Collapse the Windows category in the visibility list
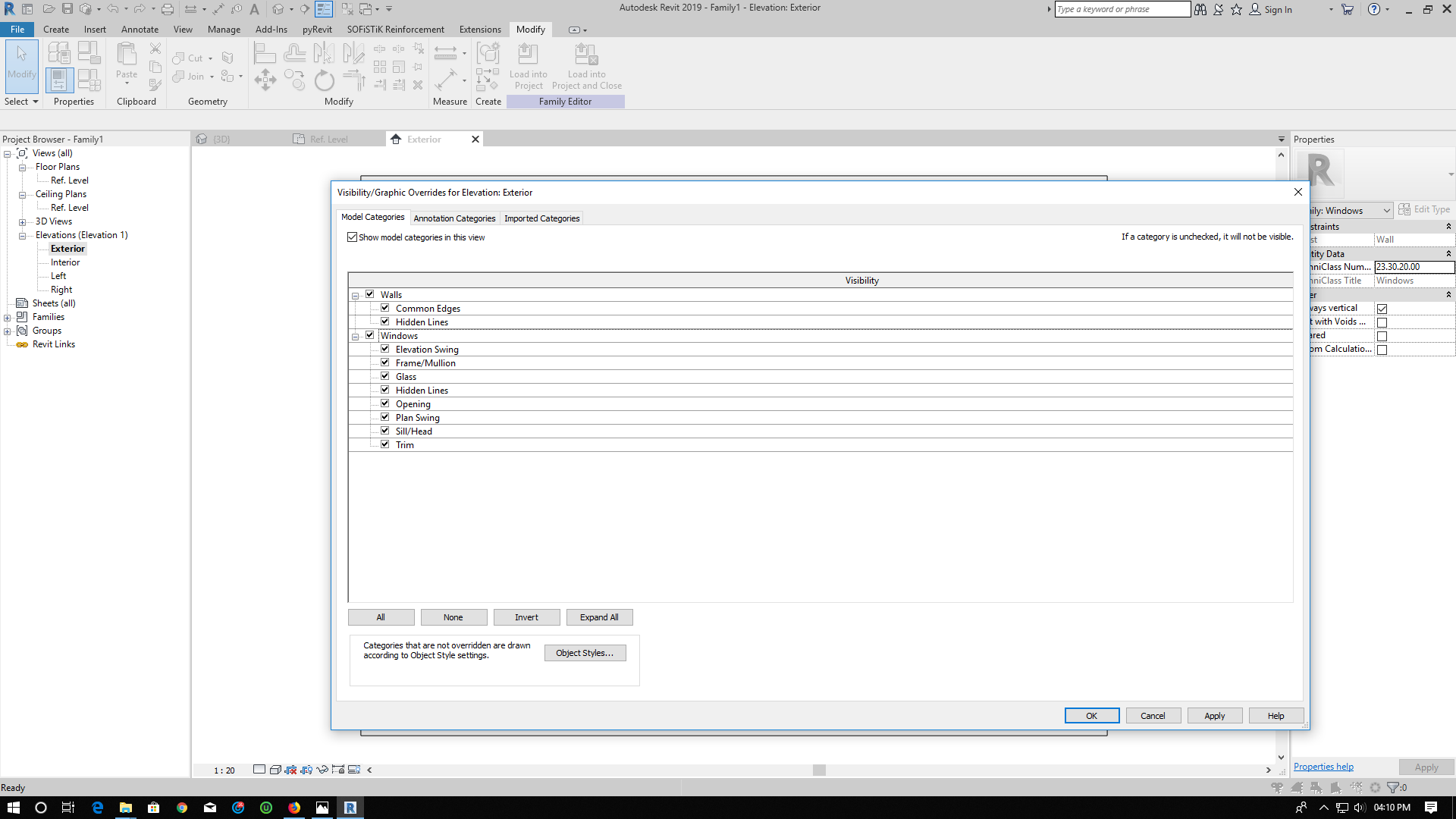 (x=356, y=336)
